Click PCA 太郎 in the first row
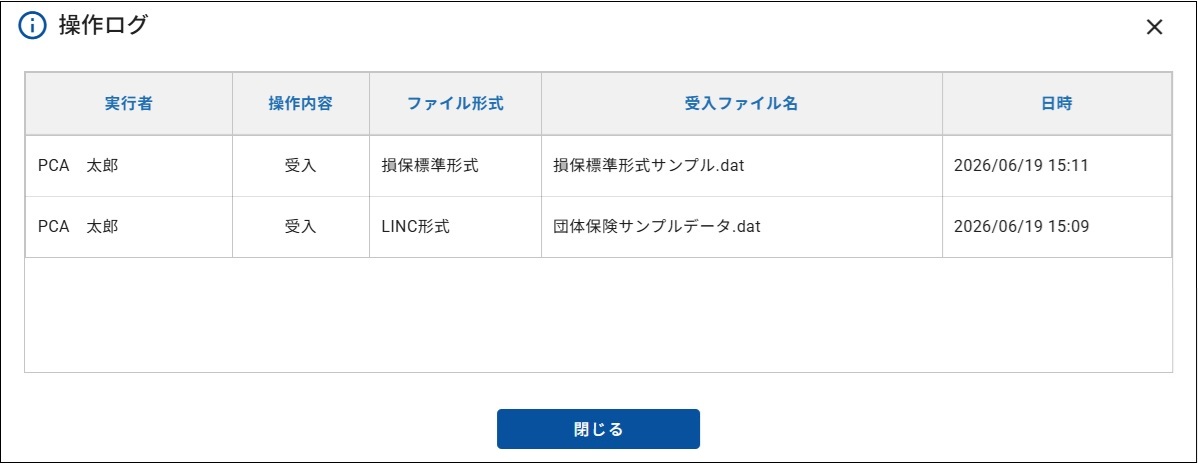 point(78,166)
